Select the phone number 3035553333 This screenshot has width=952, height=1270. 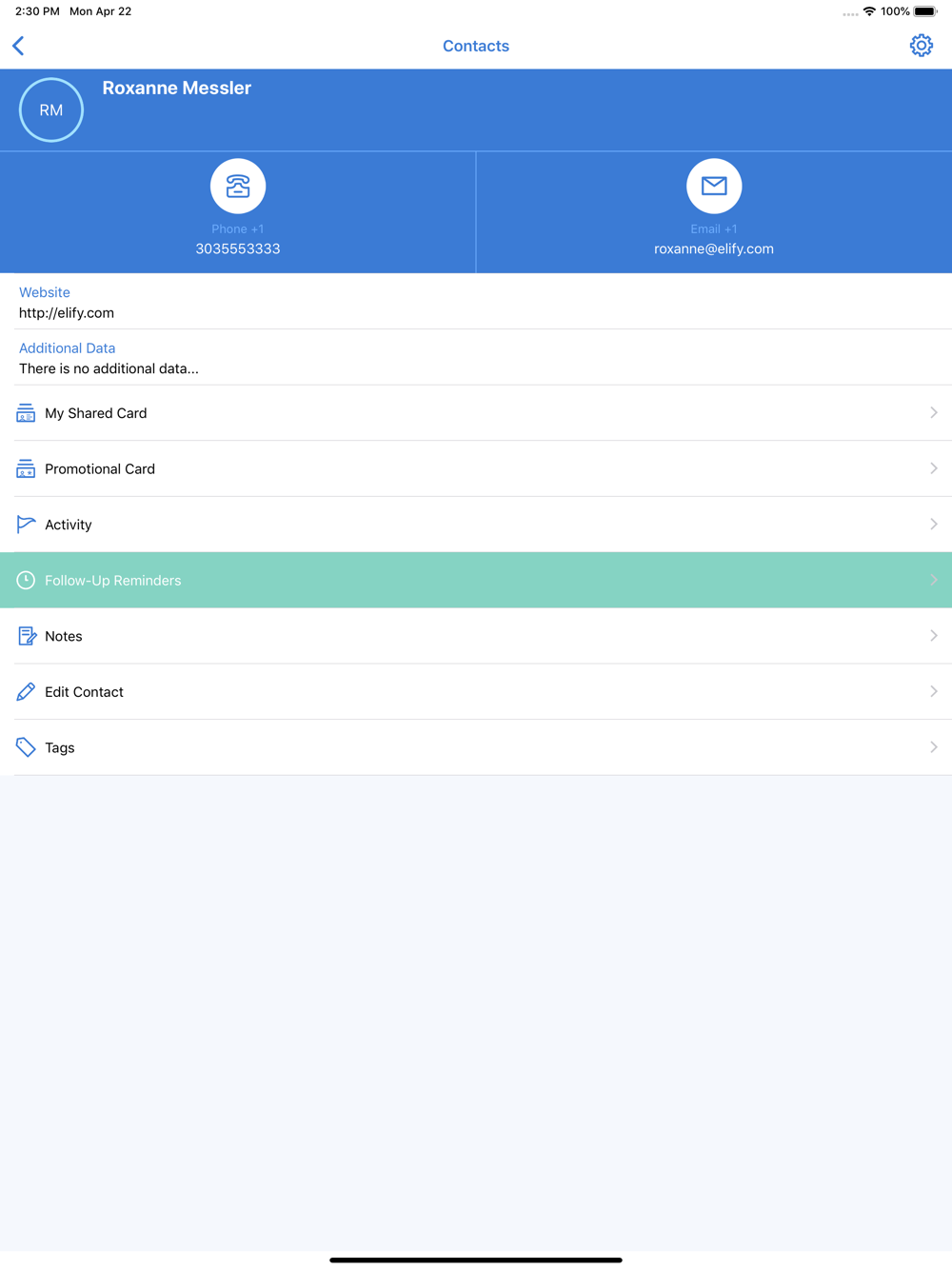[238, 248]
